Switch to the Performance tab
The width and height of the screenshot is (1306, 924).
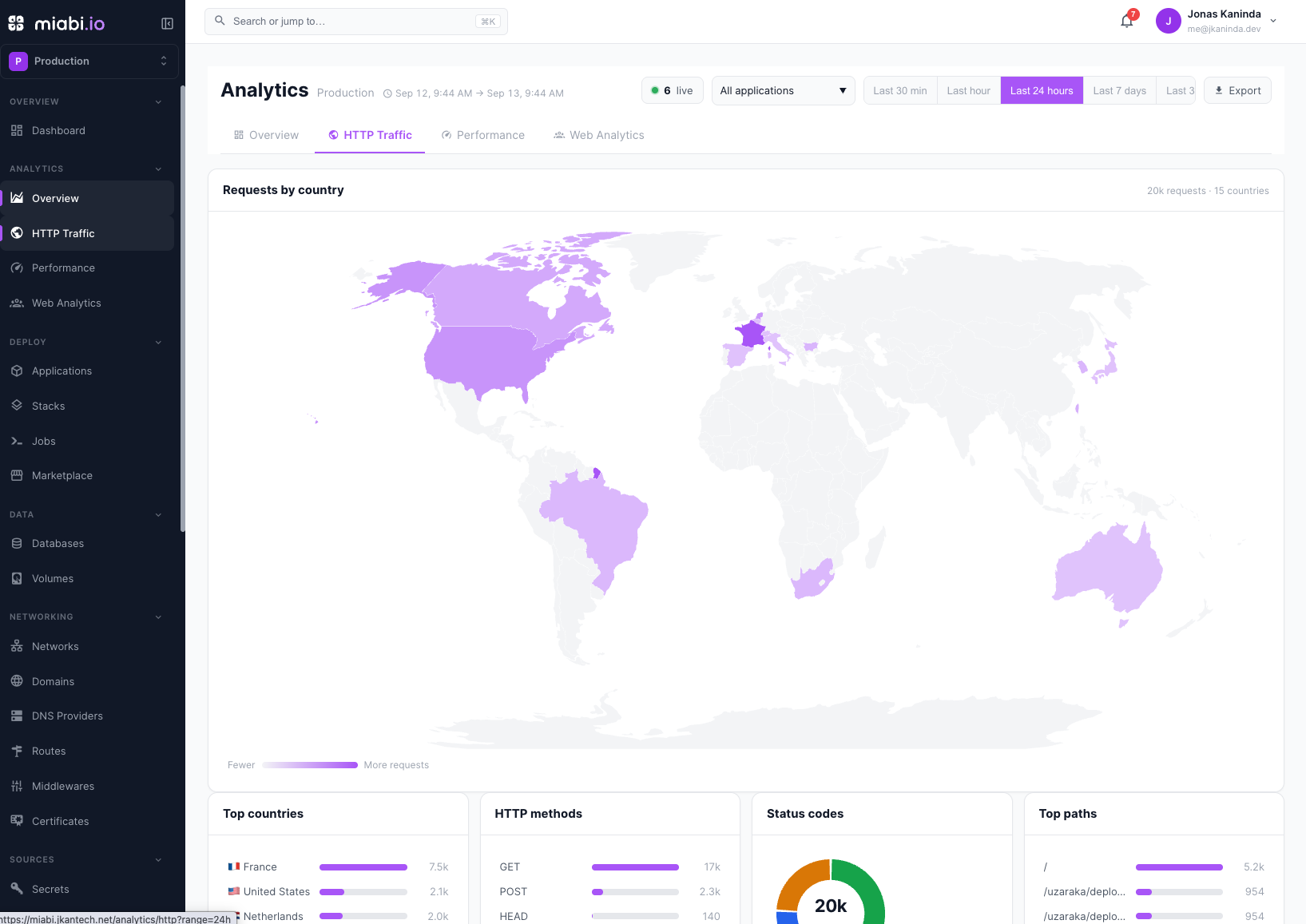(x=482, y=135)
